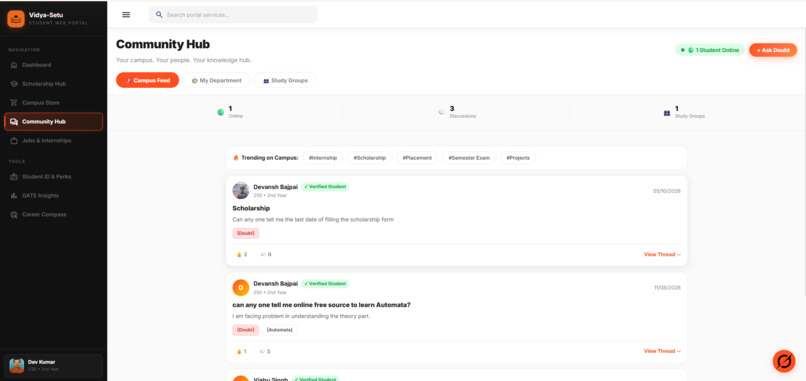
Task: Go to Campus Store
Action: click(53, 103)
